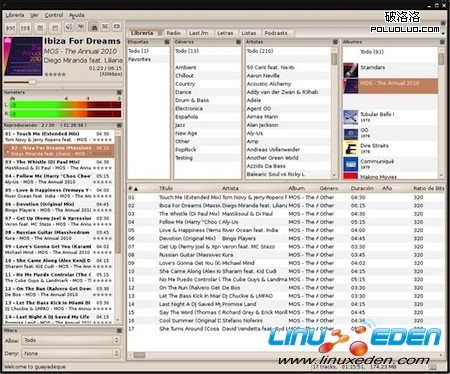This screenshot has height=374, width=450.
Task: Click the Álbumes list vertical scrollbar
Action: [x=441, y=113]
